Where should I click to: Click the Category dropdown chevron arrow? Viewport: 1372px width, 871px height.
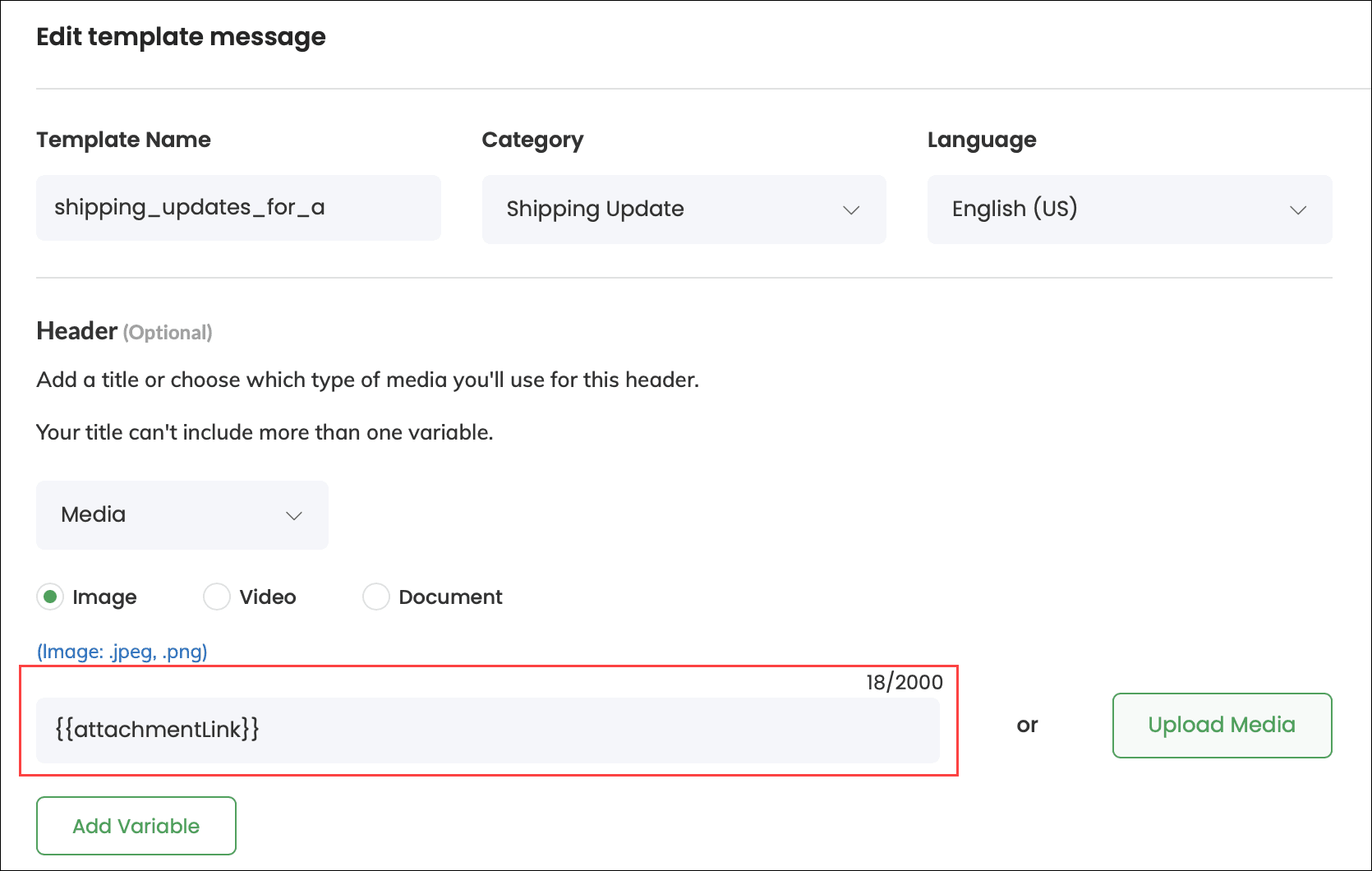(852, 210)
